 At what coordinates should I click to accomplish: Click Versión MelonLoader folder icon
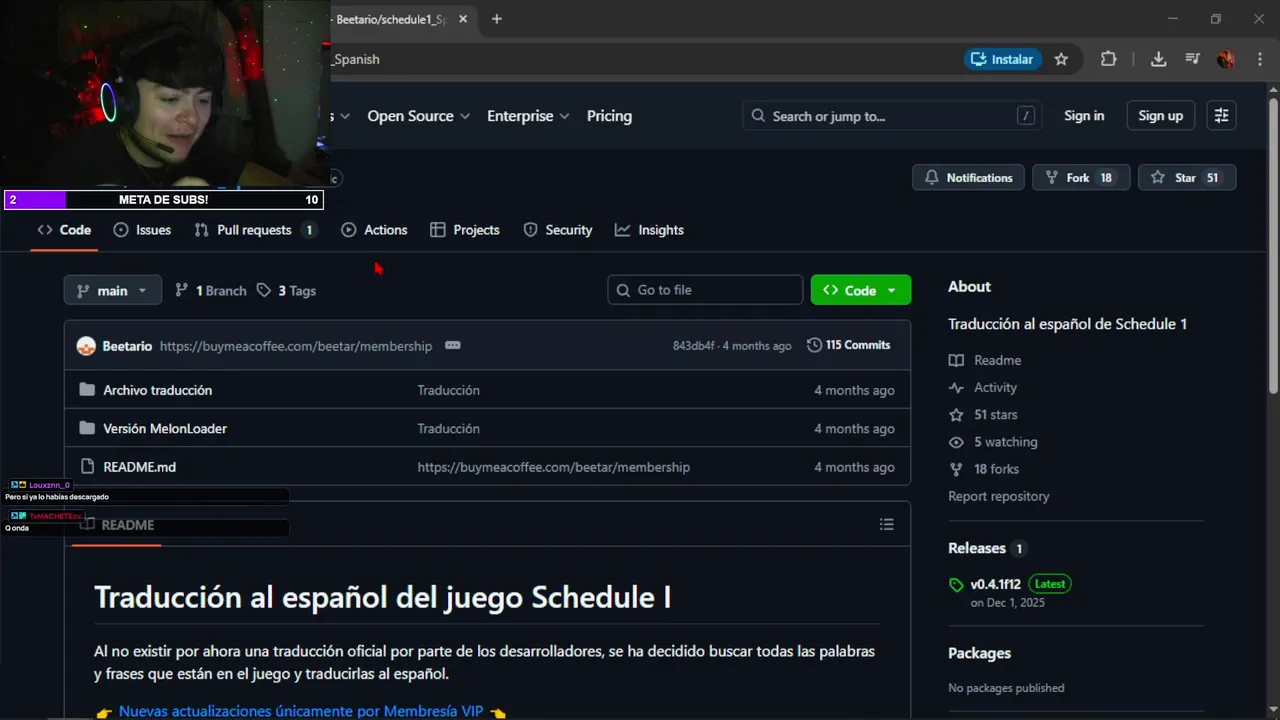point(86,428)
